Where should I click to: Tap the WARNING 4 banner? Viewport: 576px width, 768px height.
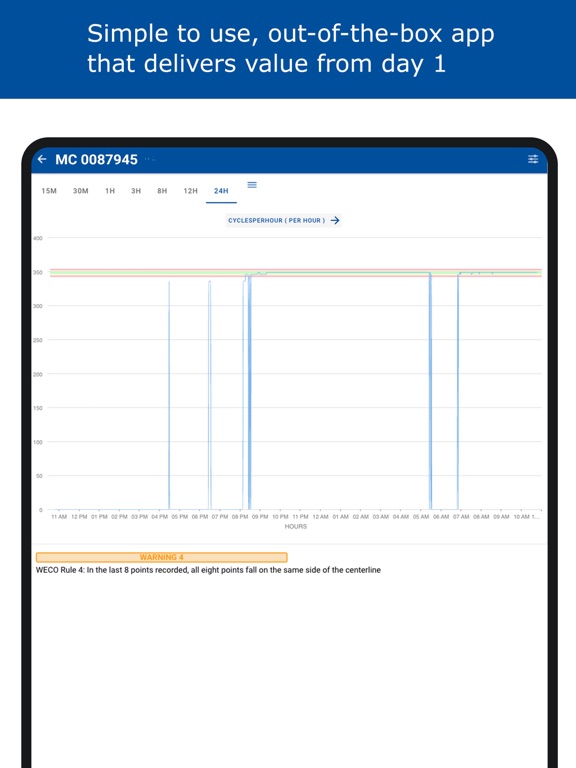pyautogui.click(x=162, y=557)
